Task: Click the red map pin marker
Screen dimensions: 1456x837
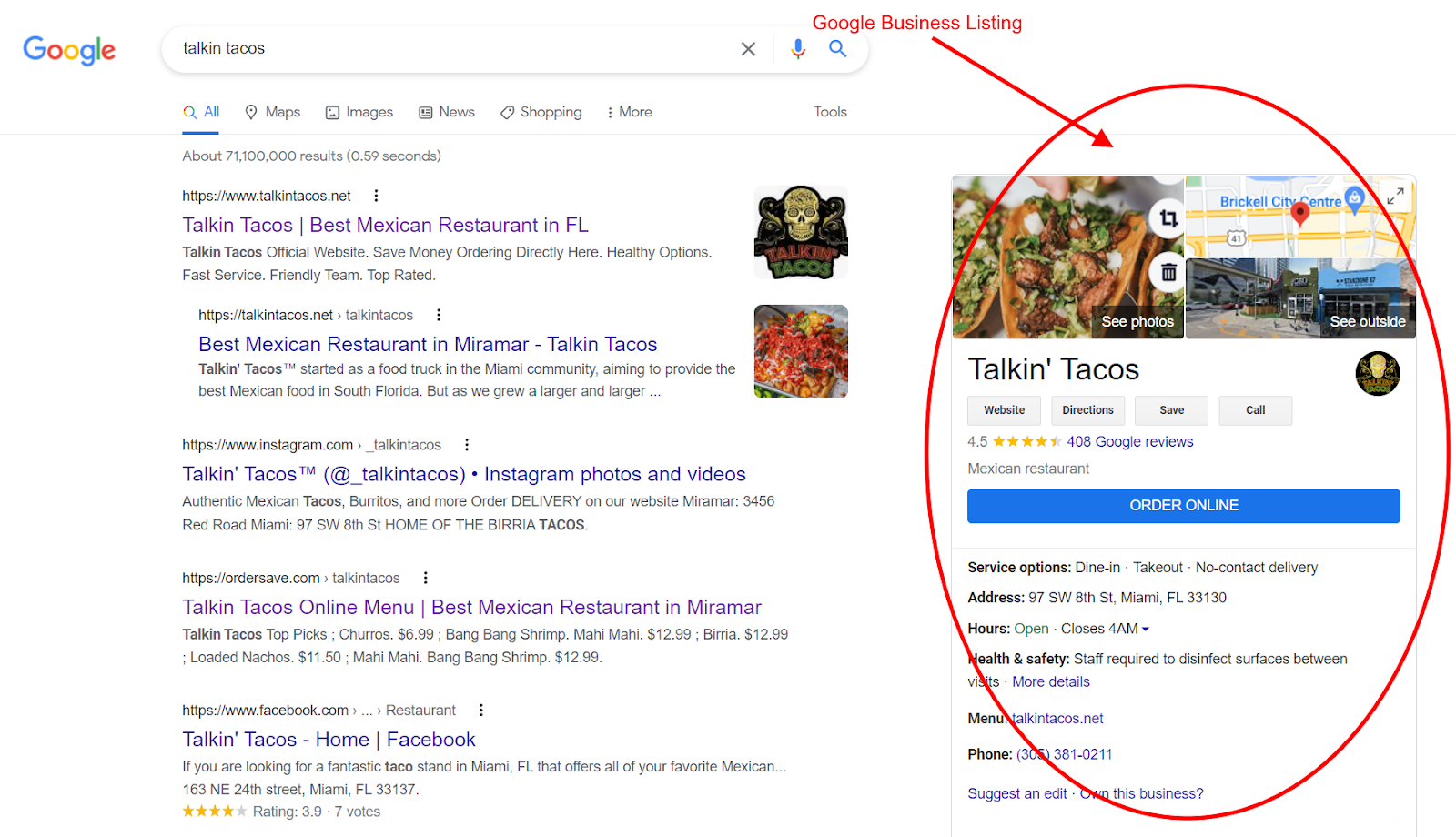Action: (1300, 214)
